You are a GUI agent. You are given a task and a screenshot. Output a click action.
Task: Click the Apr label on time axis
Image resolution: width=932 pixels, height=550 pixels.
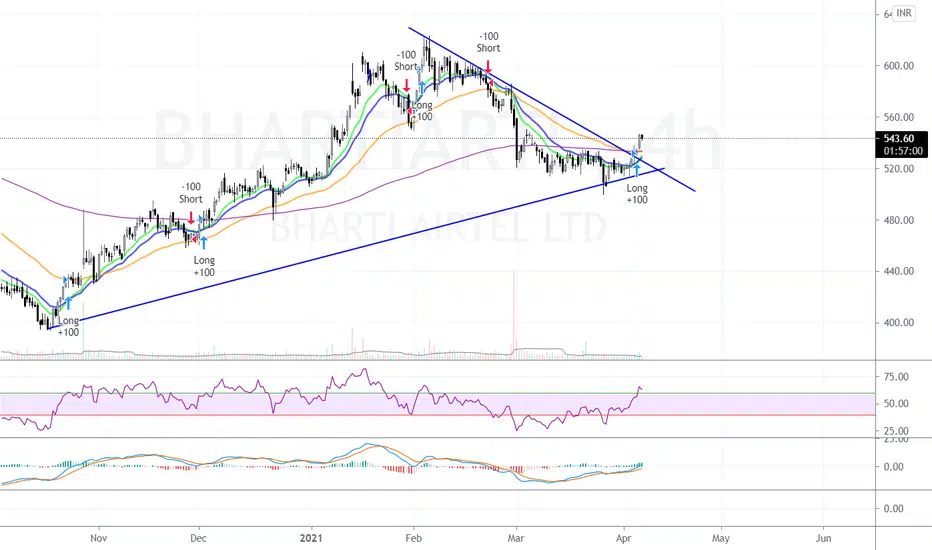pyautogui.click(x=624, y=538)
